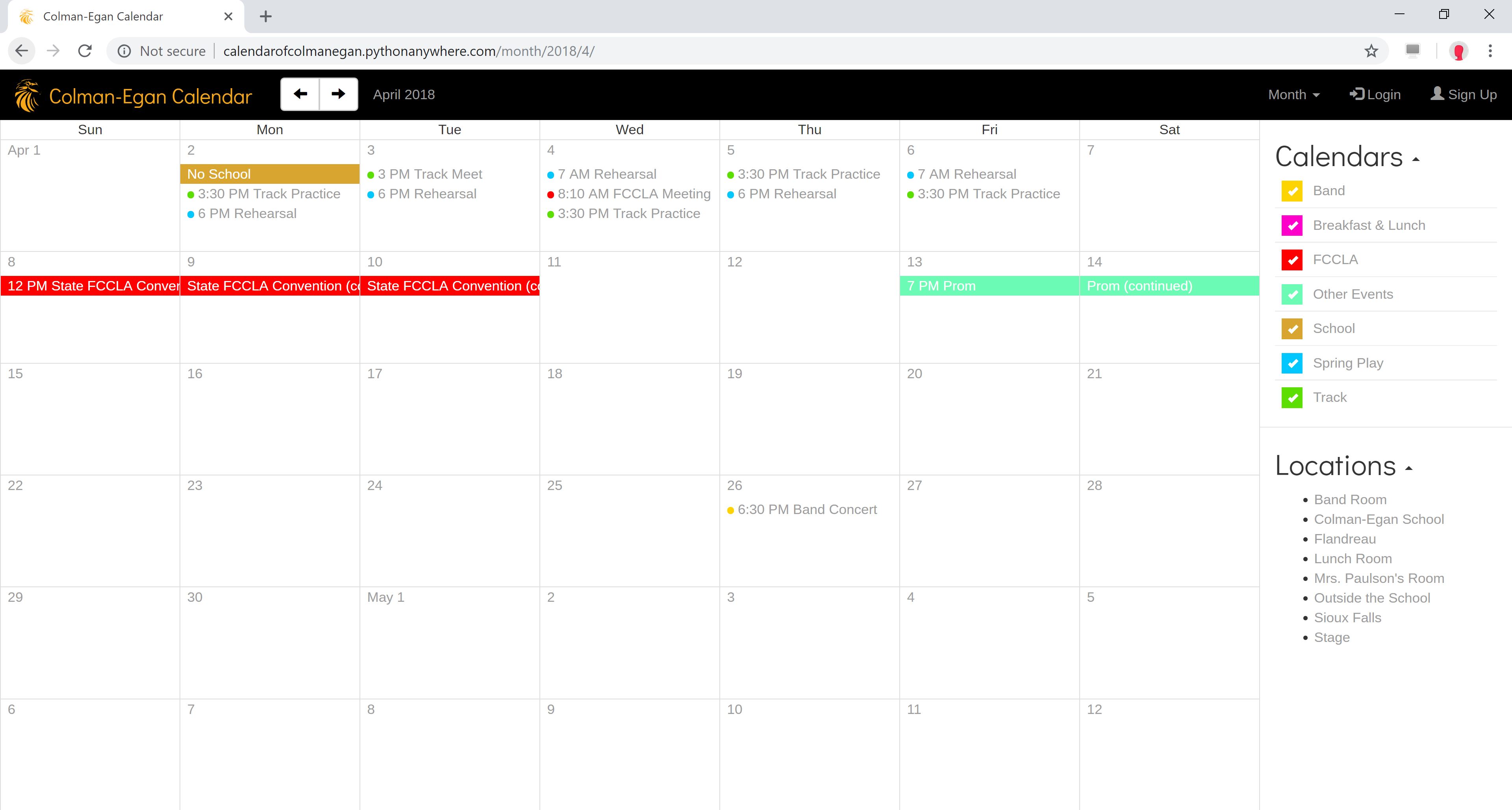Image resolution: width=1512 pixels, height=810 pixels.
Task: Uncheck the Band calendar
Action: point(1292,190)
